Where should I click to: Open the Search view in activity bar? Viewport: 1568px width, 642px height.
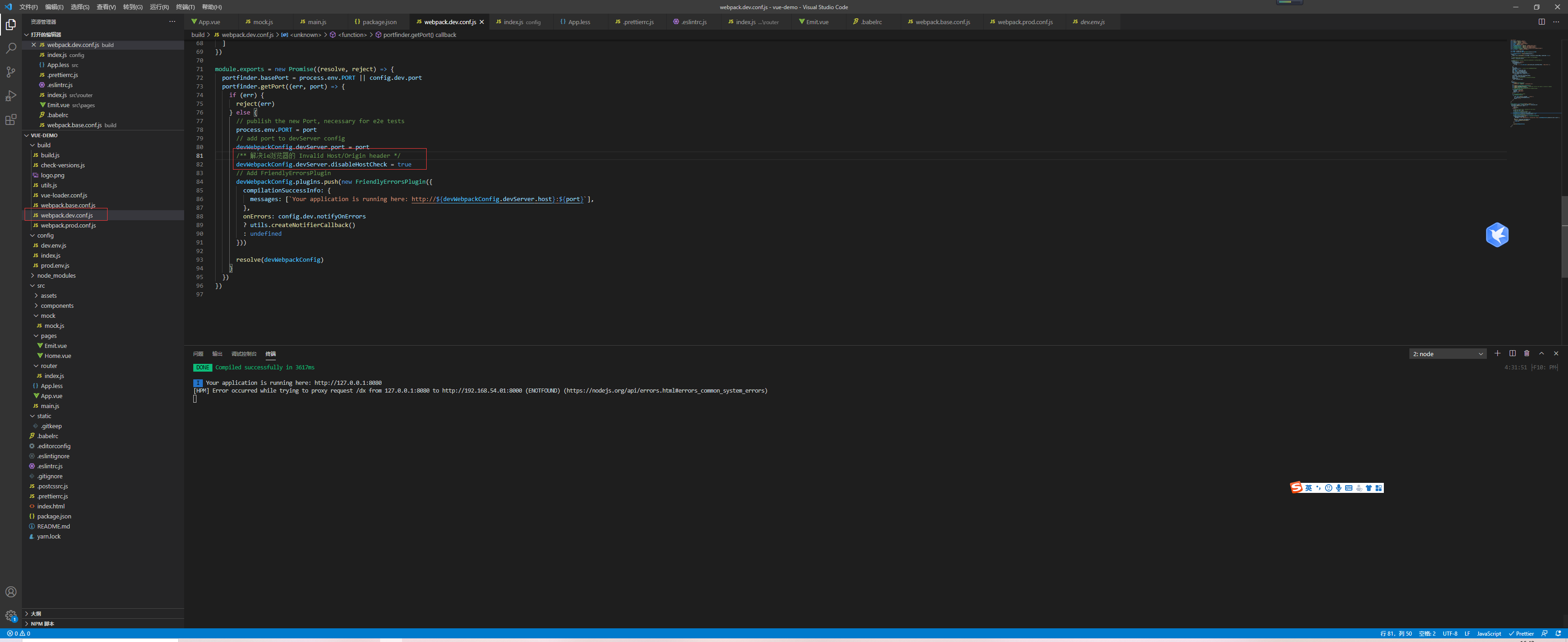pyautogui.click(x=11, y=48)
